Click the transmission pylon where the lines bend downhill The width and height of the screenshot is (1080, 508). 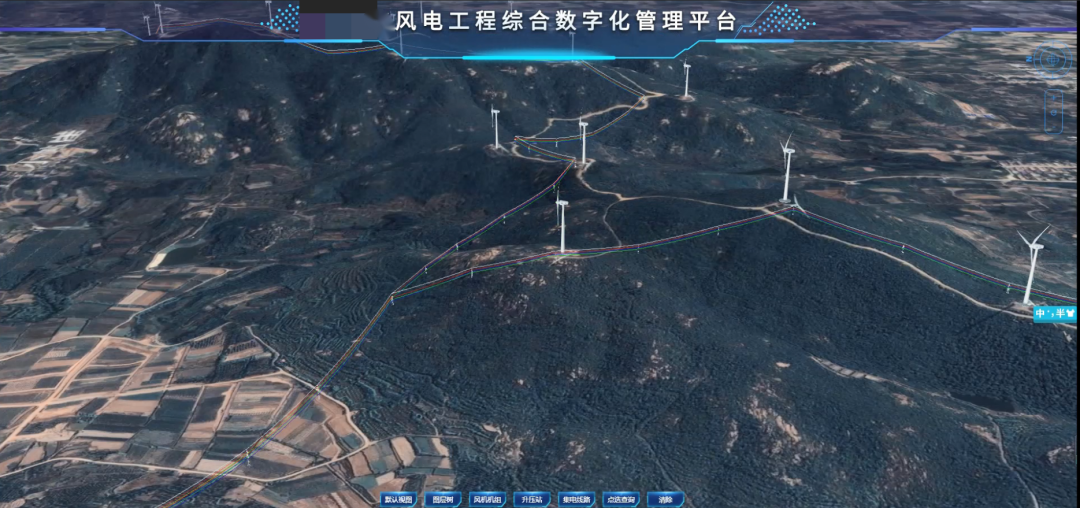393,294
